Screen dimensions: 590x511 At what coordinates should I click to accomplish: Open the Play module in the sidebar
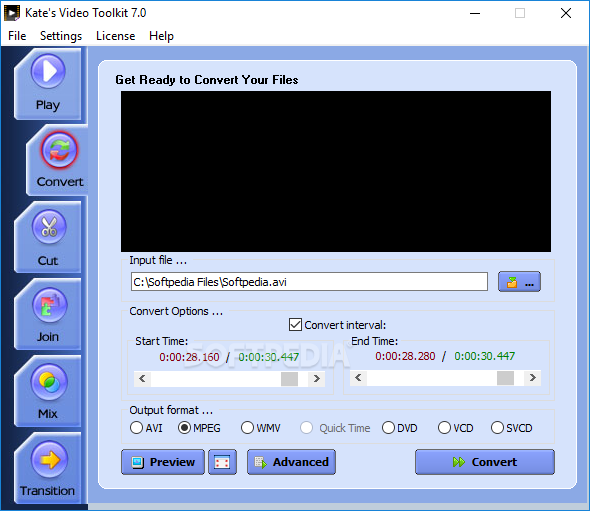pos(48,84)
